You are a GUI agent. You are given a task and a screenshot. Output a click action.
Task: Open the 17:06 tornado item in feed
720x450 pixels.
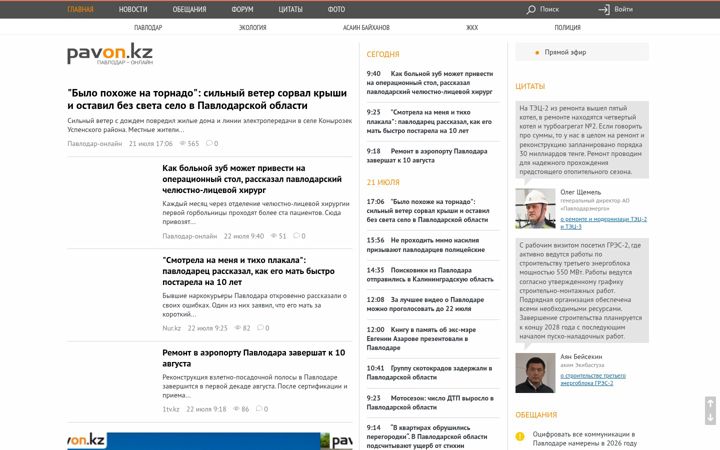[x=428, y=211]
